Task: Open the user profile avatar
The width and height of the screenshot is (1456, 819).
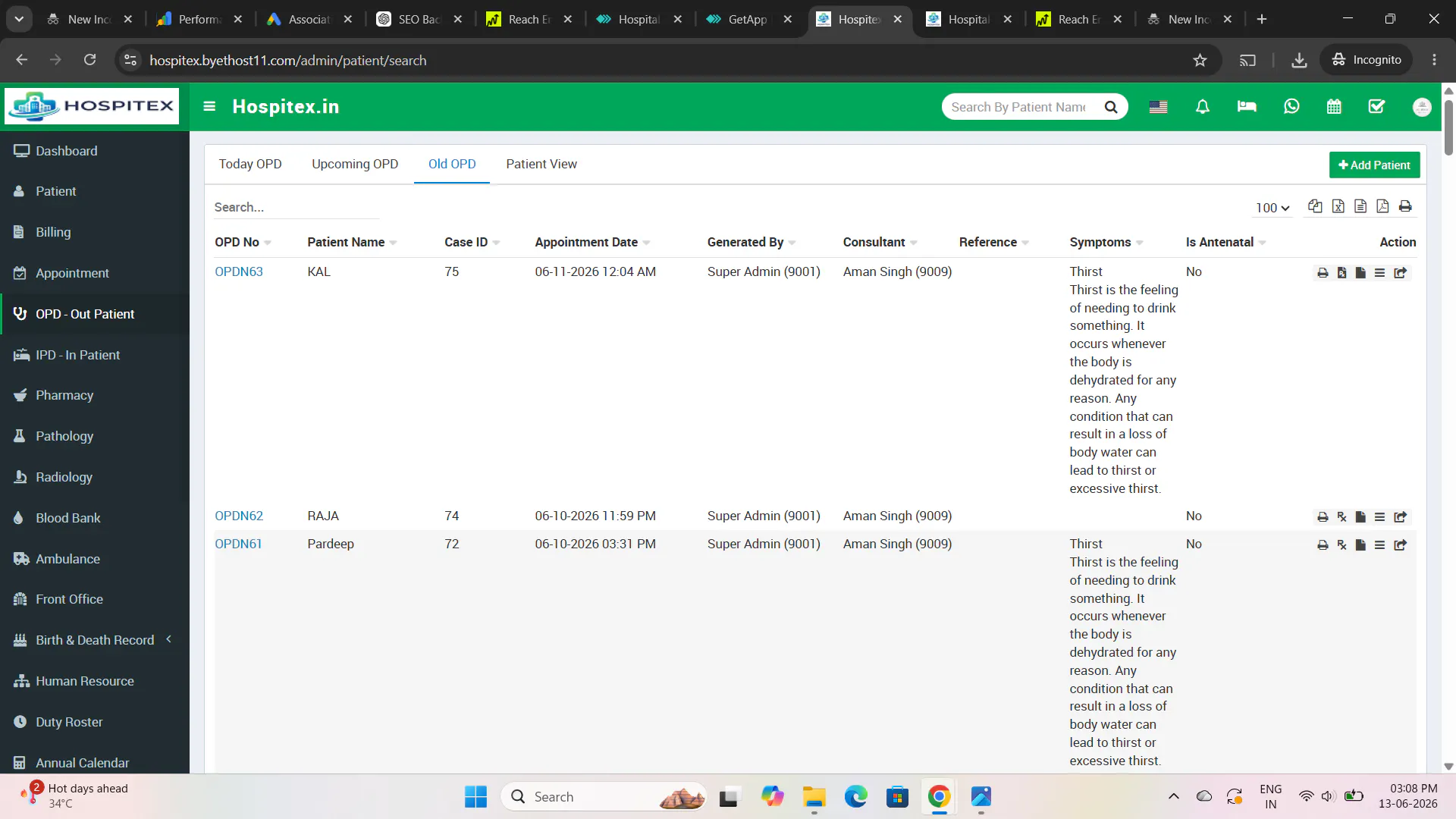Action: (x=1422, y=107)
